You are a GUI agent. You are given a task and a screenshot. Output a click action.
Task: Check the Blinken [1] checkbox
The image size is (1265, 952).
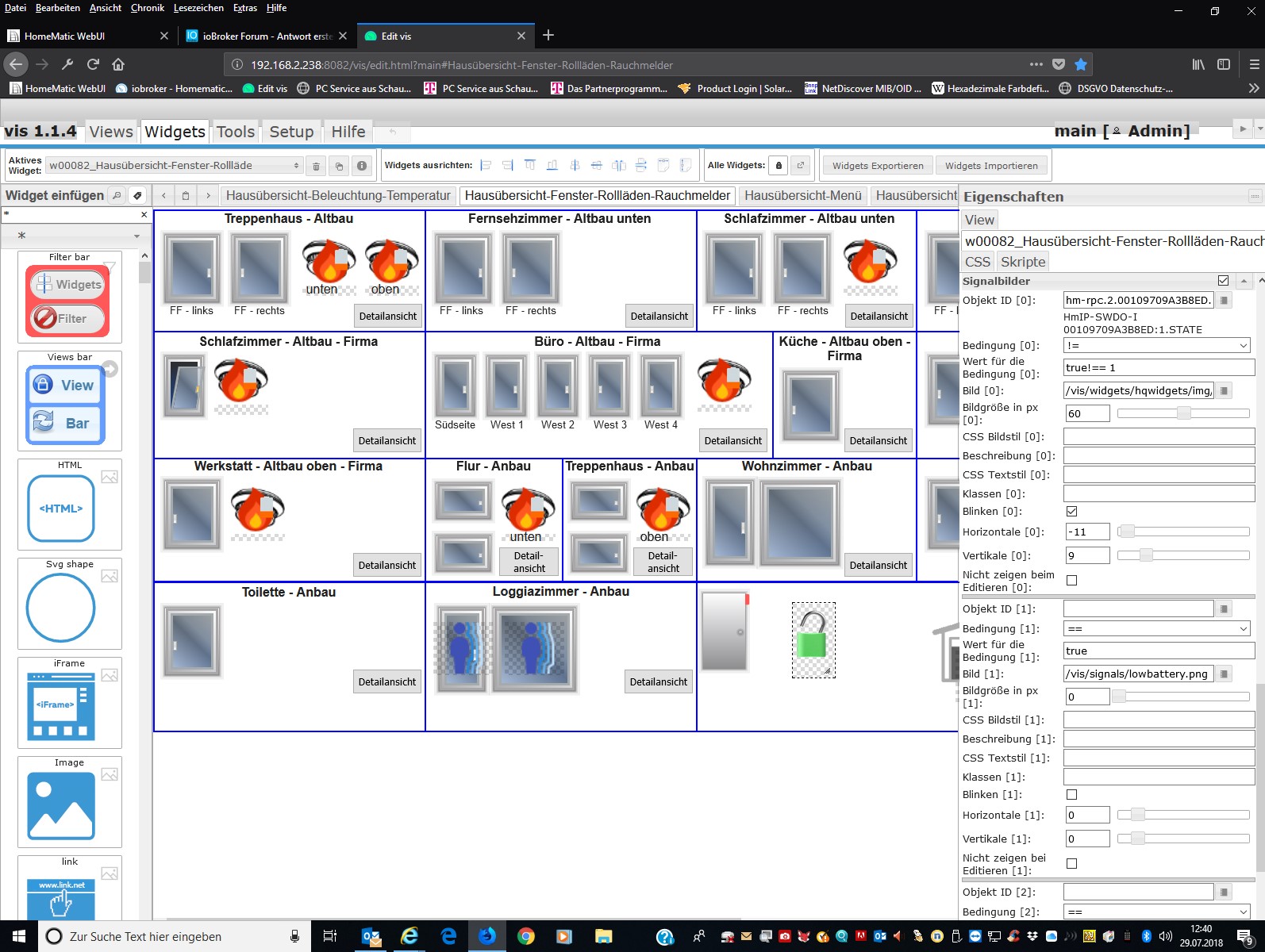pyautogui.click(x=1071, y=795)
